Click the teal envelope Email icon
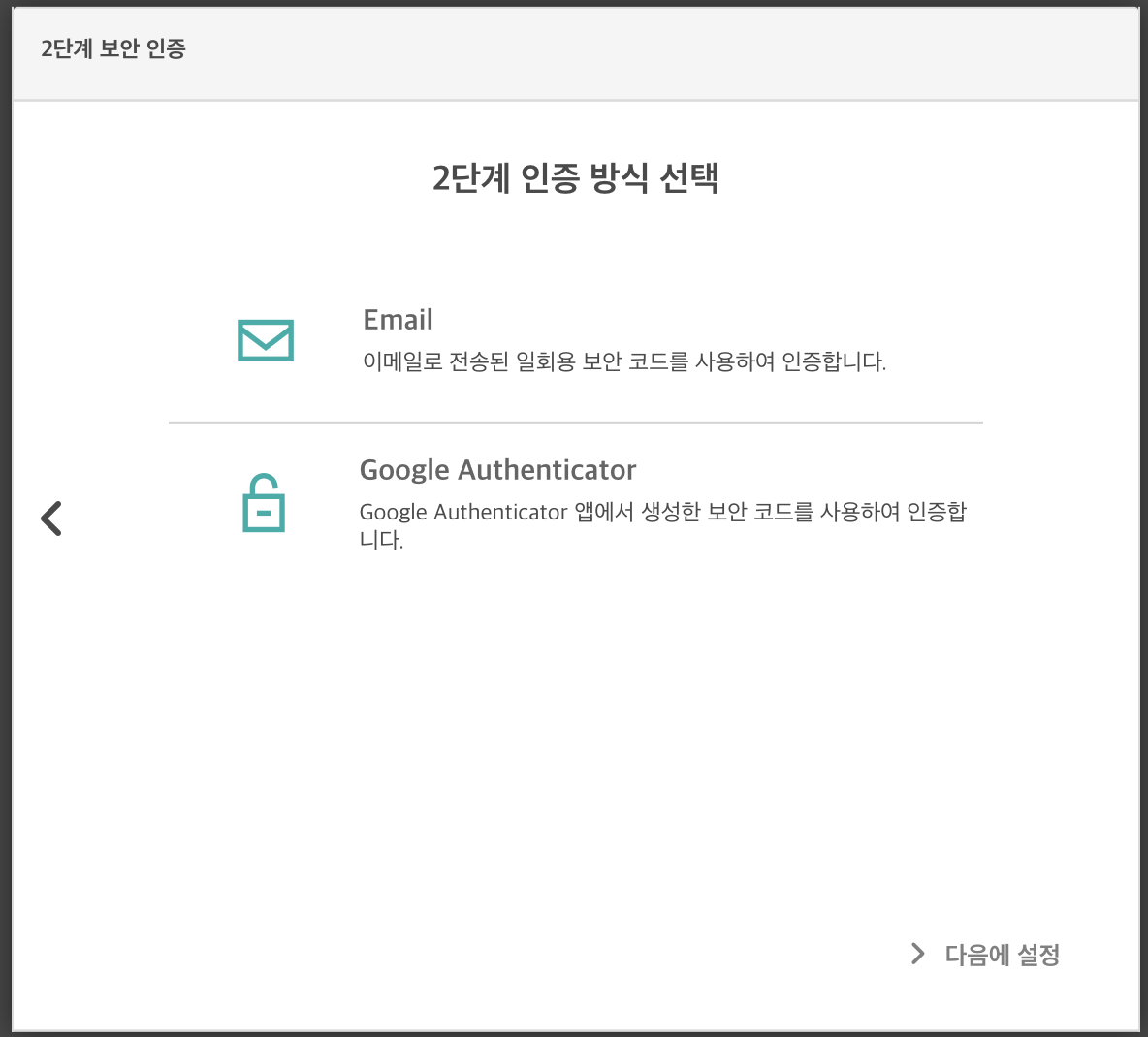 [265, 340]
